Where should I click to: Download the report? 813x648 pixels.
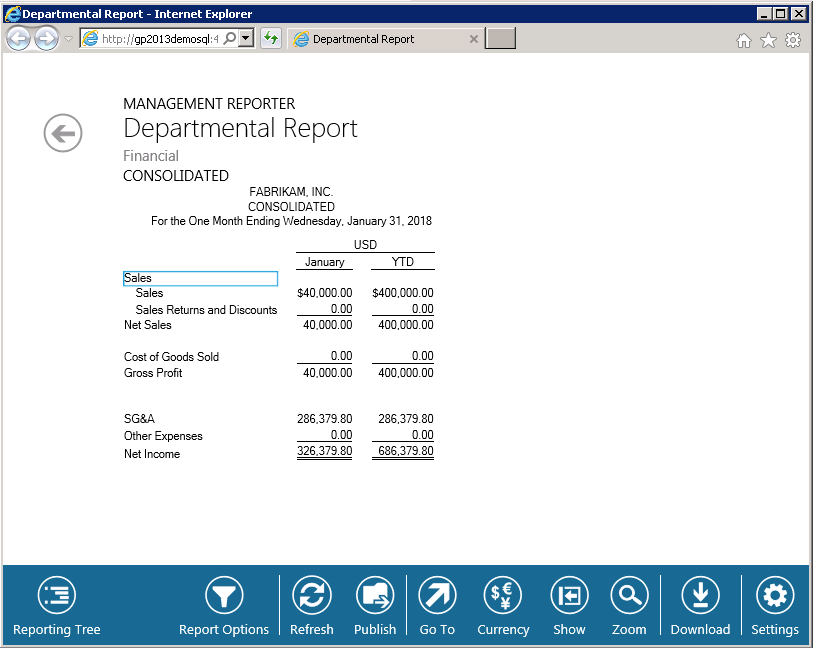700,597
